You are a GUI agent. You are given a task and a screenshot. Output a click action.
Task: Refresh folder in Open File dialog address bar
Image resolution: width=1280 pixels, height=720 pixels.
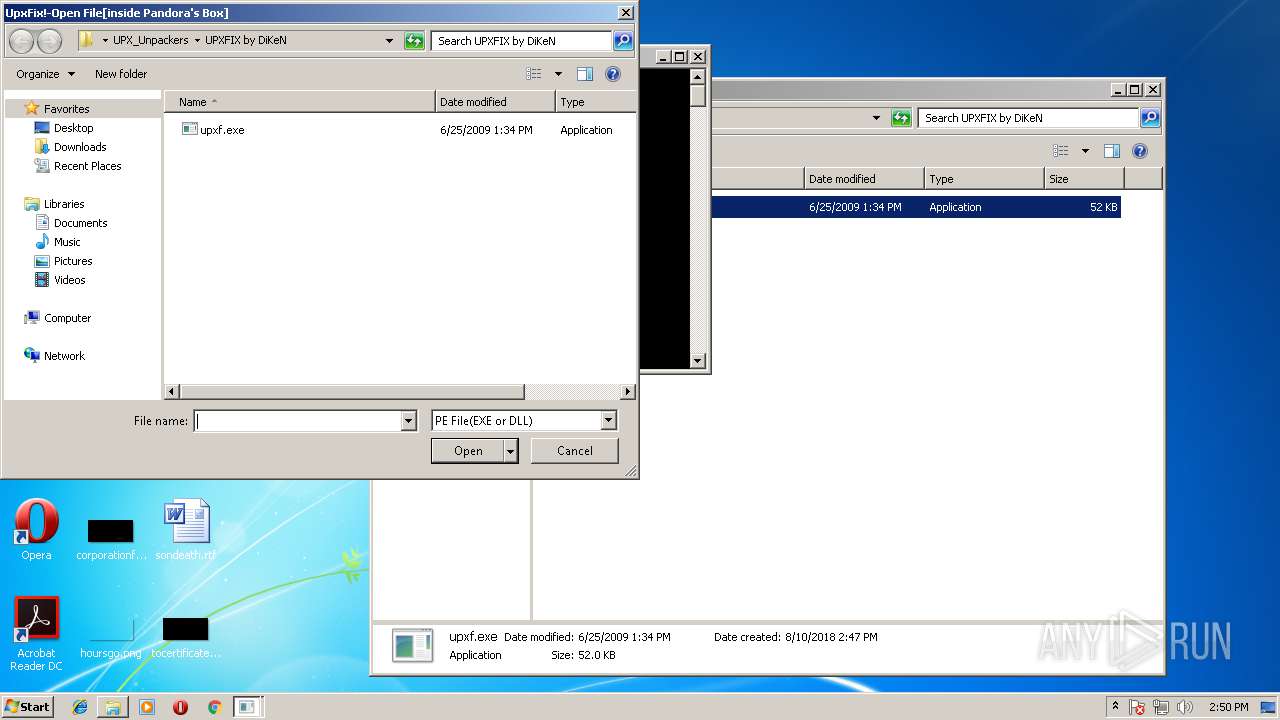point(414,41)
